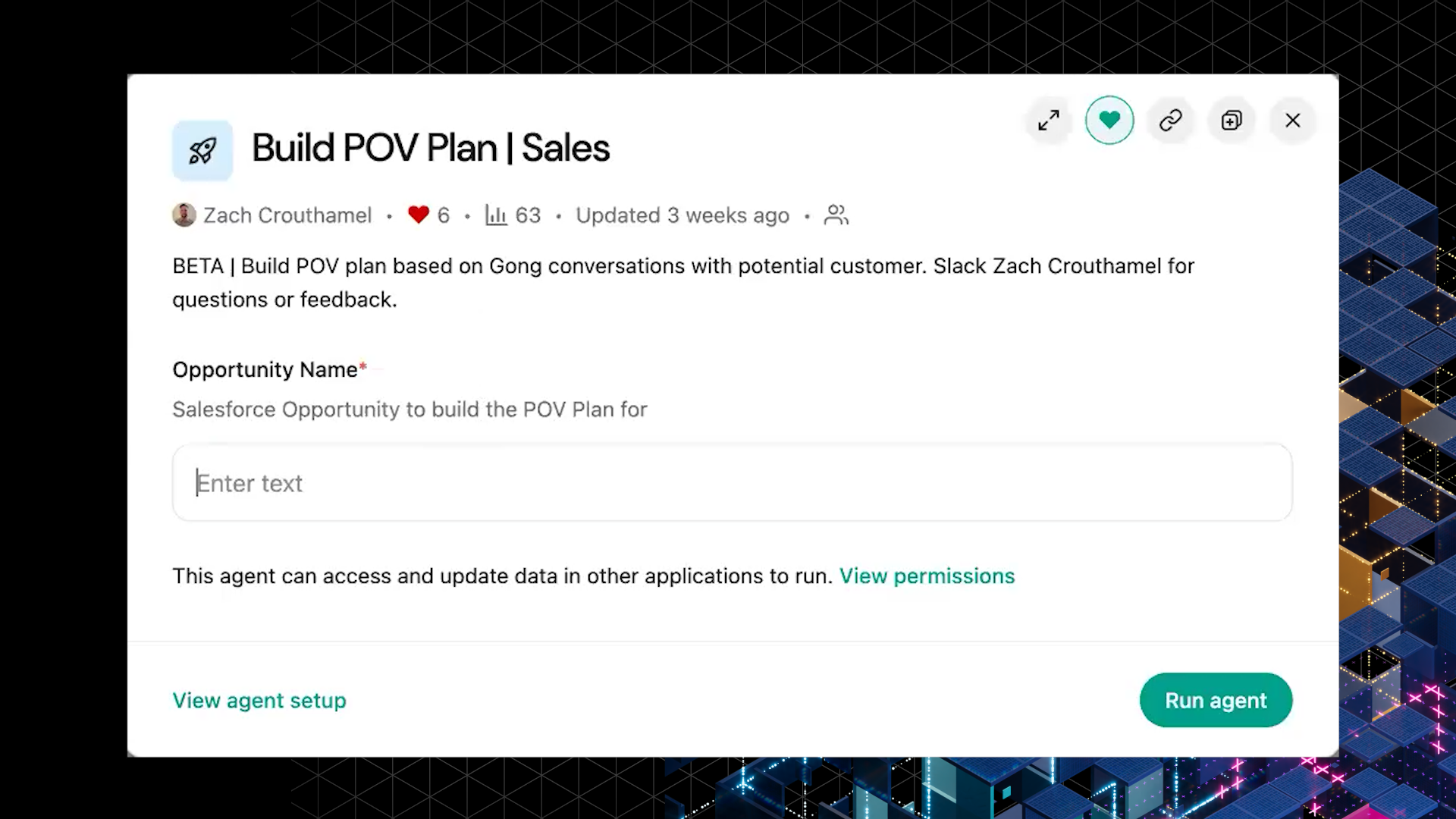The width and height of the screenshot is (1456, 819).
Task: Close the Build POV Plan dialog
Action: [x=1293, y=120]
